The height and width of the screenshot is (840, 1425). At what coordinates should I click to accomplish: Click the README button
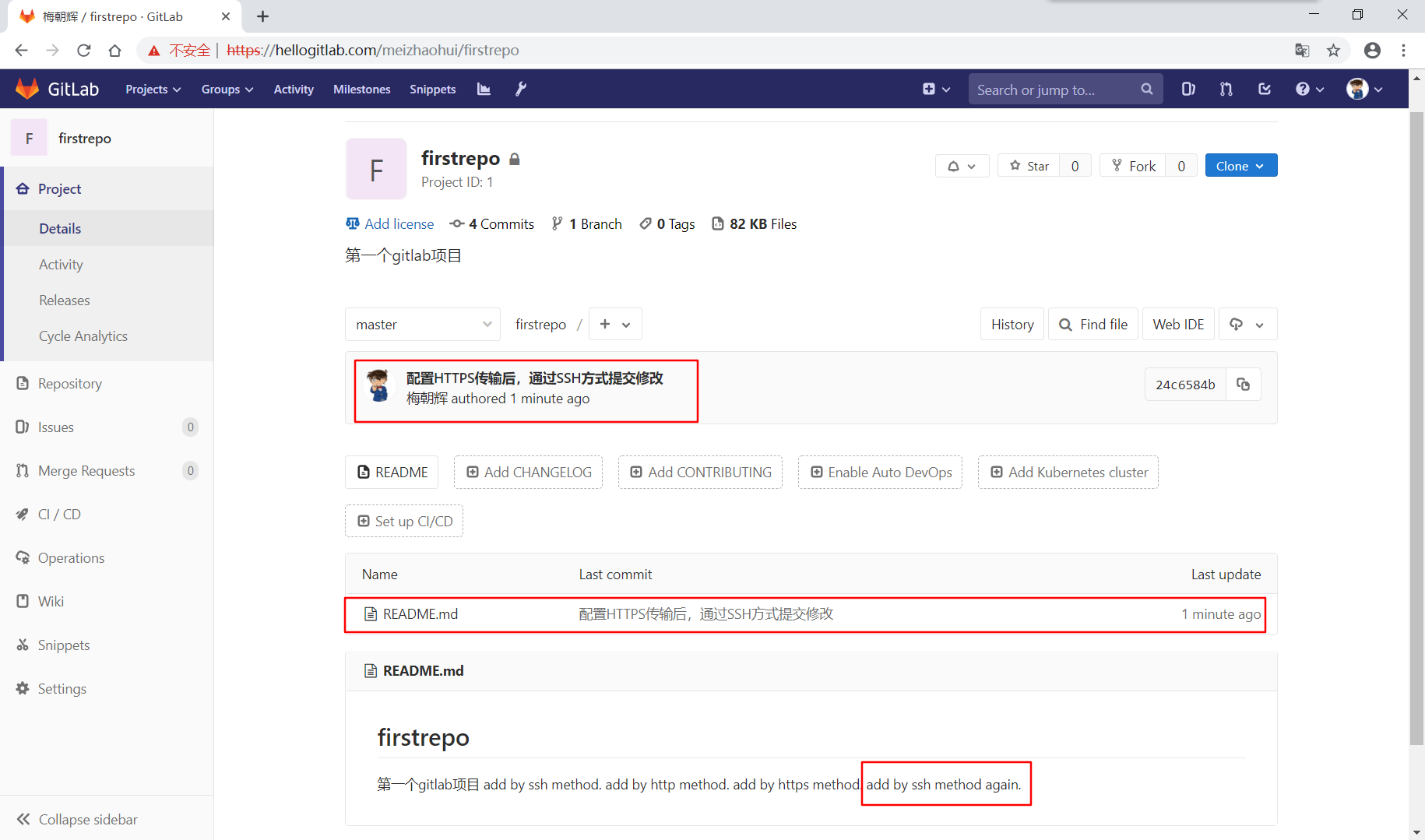[392, 472]
